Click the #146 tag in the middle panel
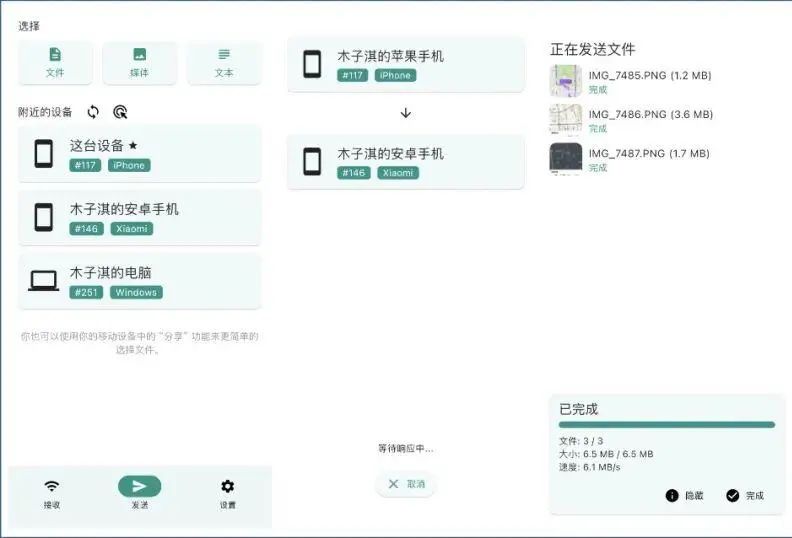 coord(354,173)
